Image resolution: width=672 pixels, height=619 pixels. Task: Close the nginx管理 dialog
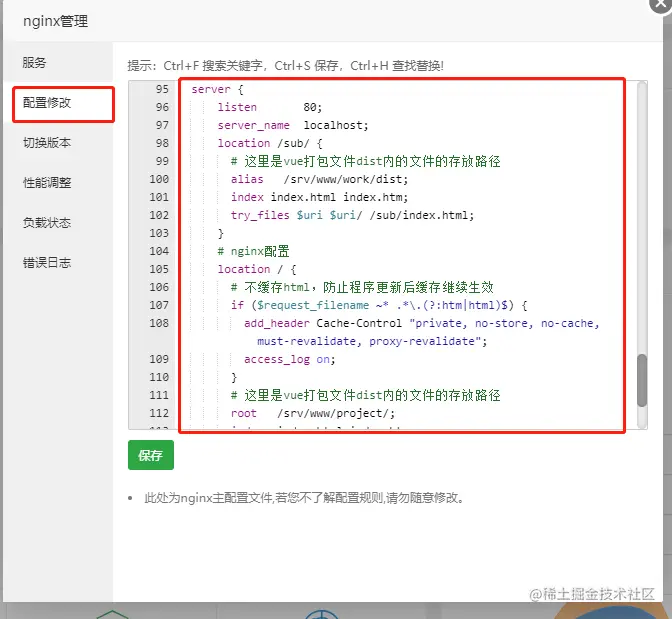click(661, 5)
